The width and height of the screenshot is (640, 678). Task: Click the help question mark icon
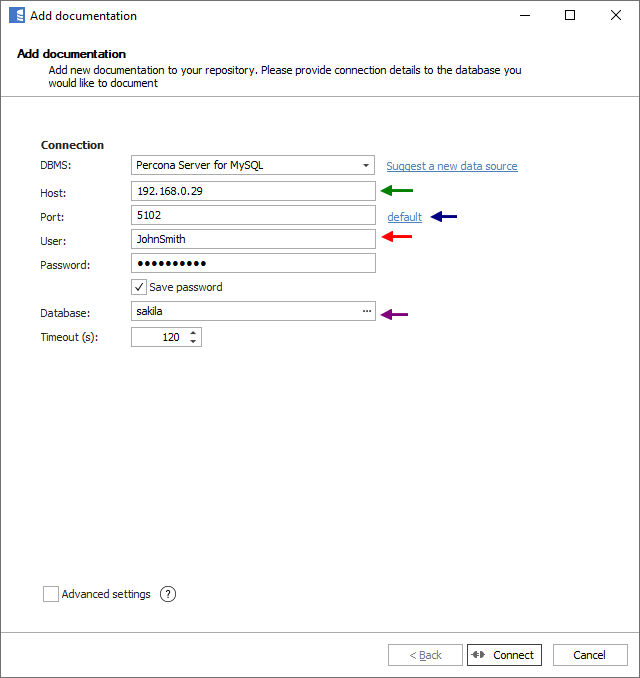pos(168,594)
